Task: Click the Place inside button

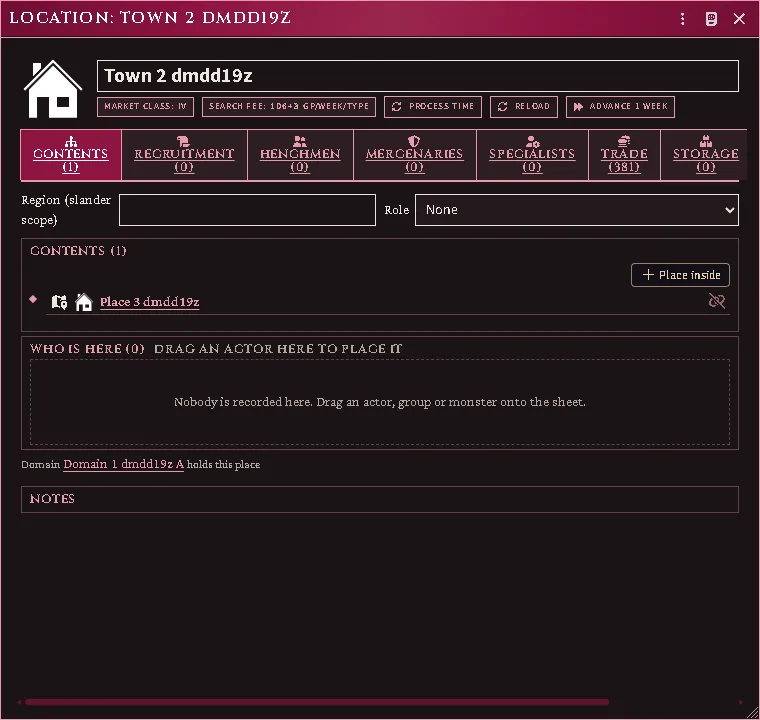Action: (681, 275)
